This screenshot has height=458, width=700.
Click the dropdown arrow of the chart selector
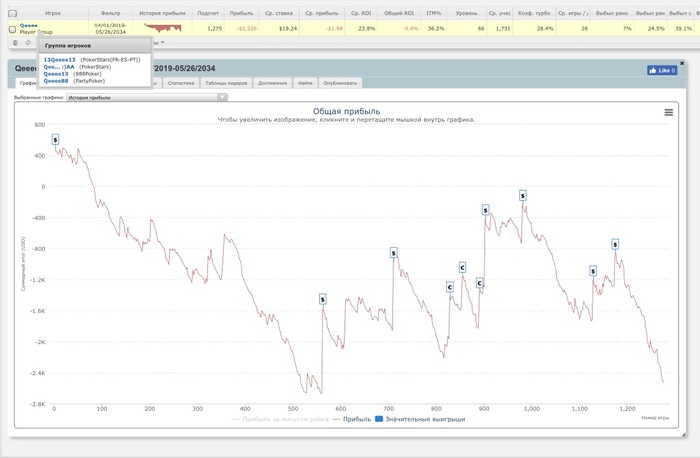click(222, 97)
